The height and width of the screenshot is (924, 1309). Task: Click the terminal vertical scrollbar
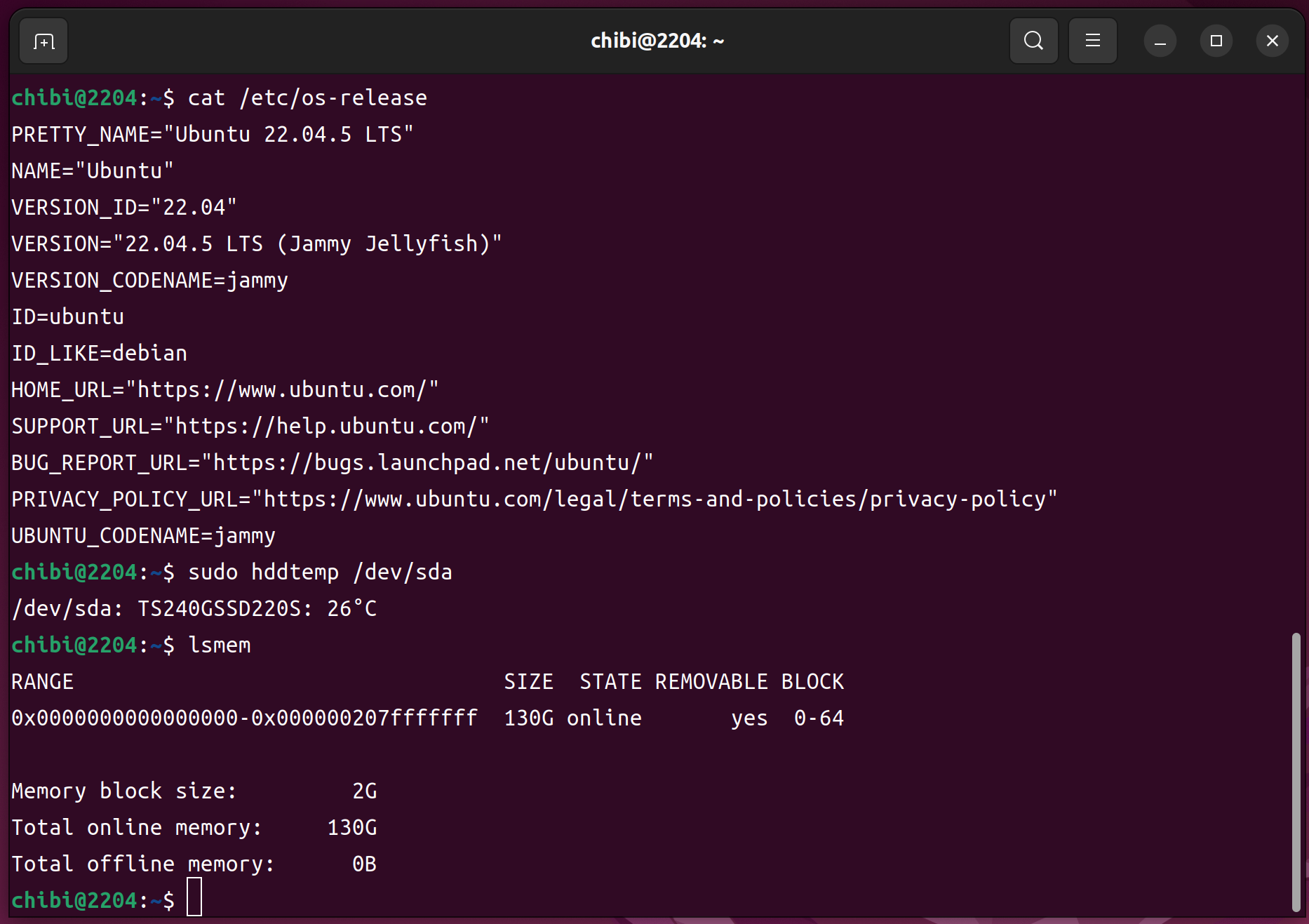point(1296,772)
